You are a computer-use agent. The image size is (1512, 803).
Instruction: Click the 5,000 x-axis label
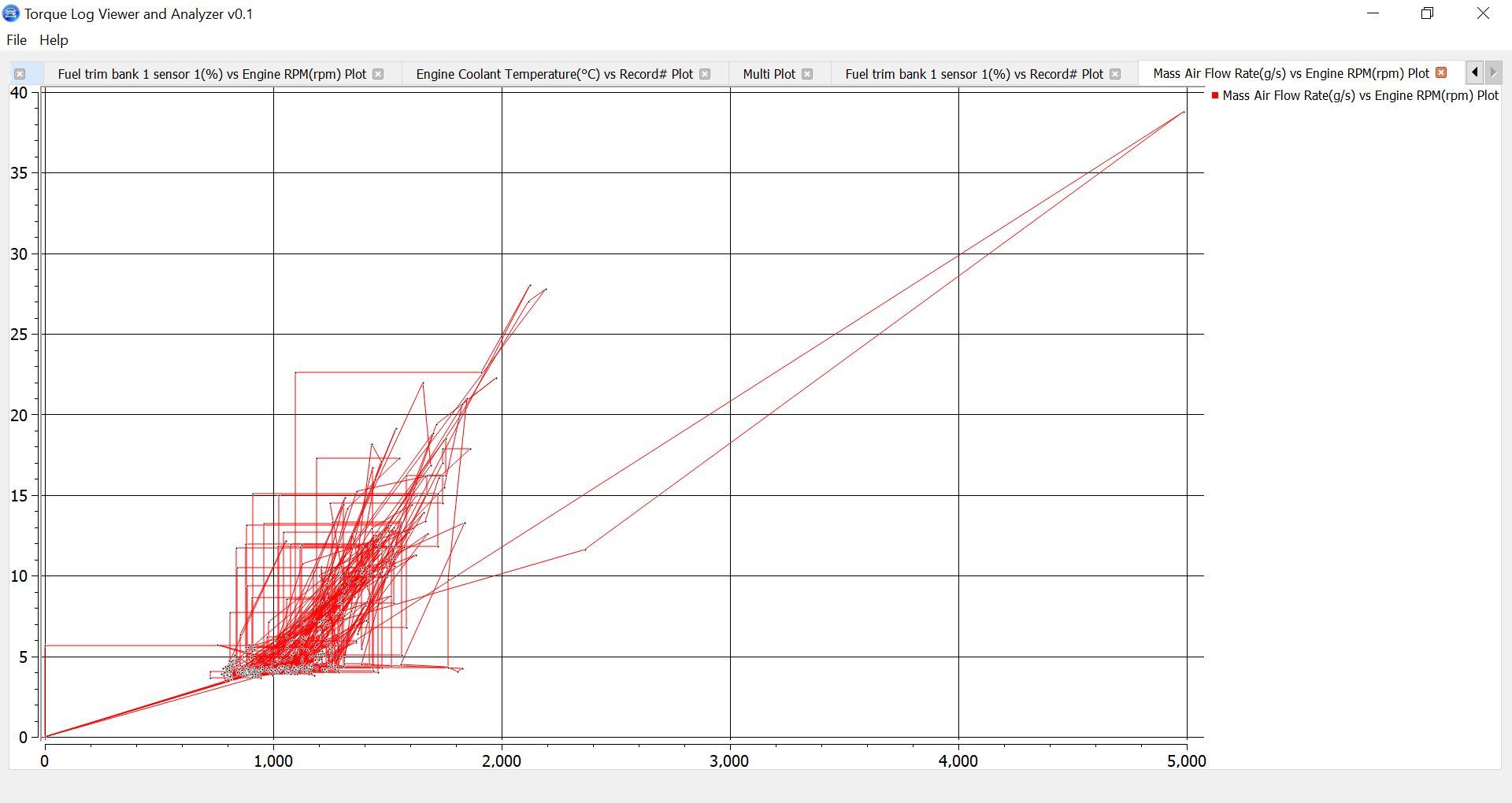[1187, 761]
